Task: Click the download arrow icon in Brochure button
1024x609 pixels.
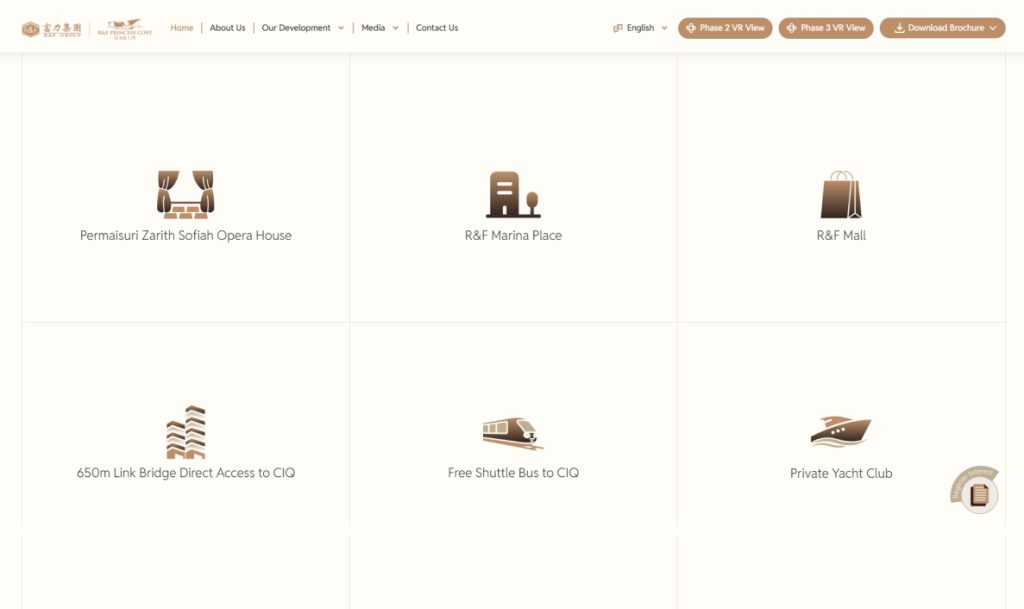Action: [899, 28]
